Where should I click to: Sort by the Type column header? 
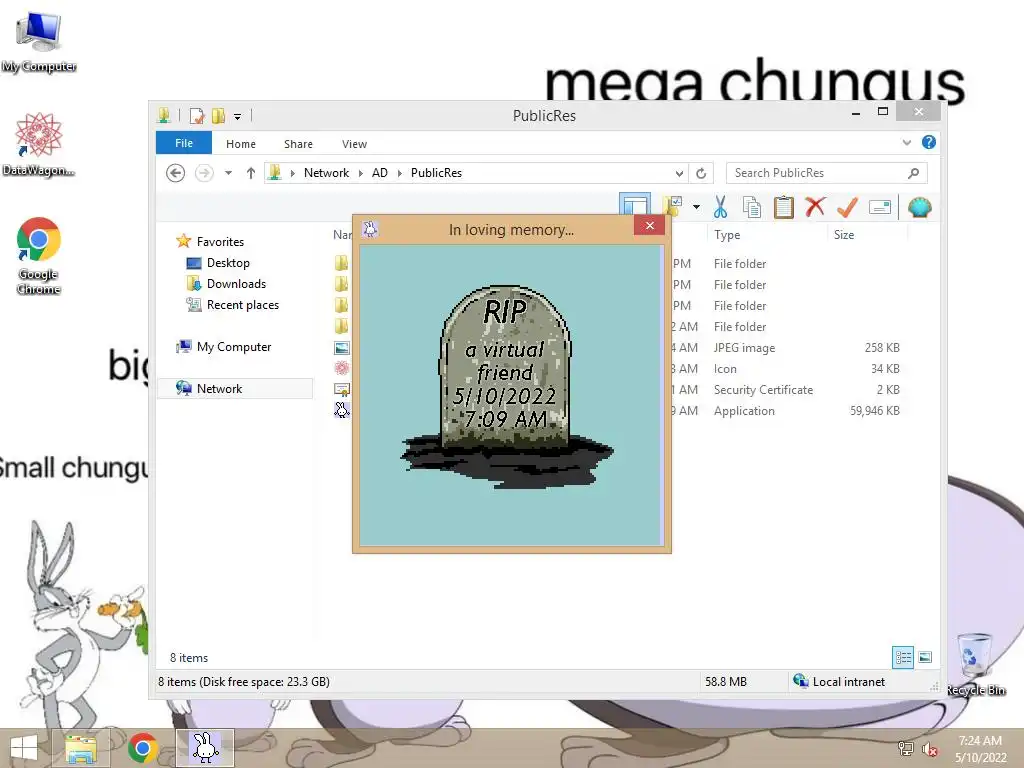point(727,234)
